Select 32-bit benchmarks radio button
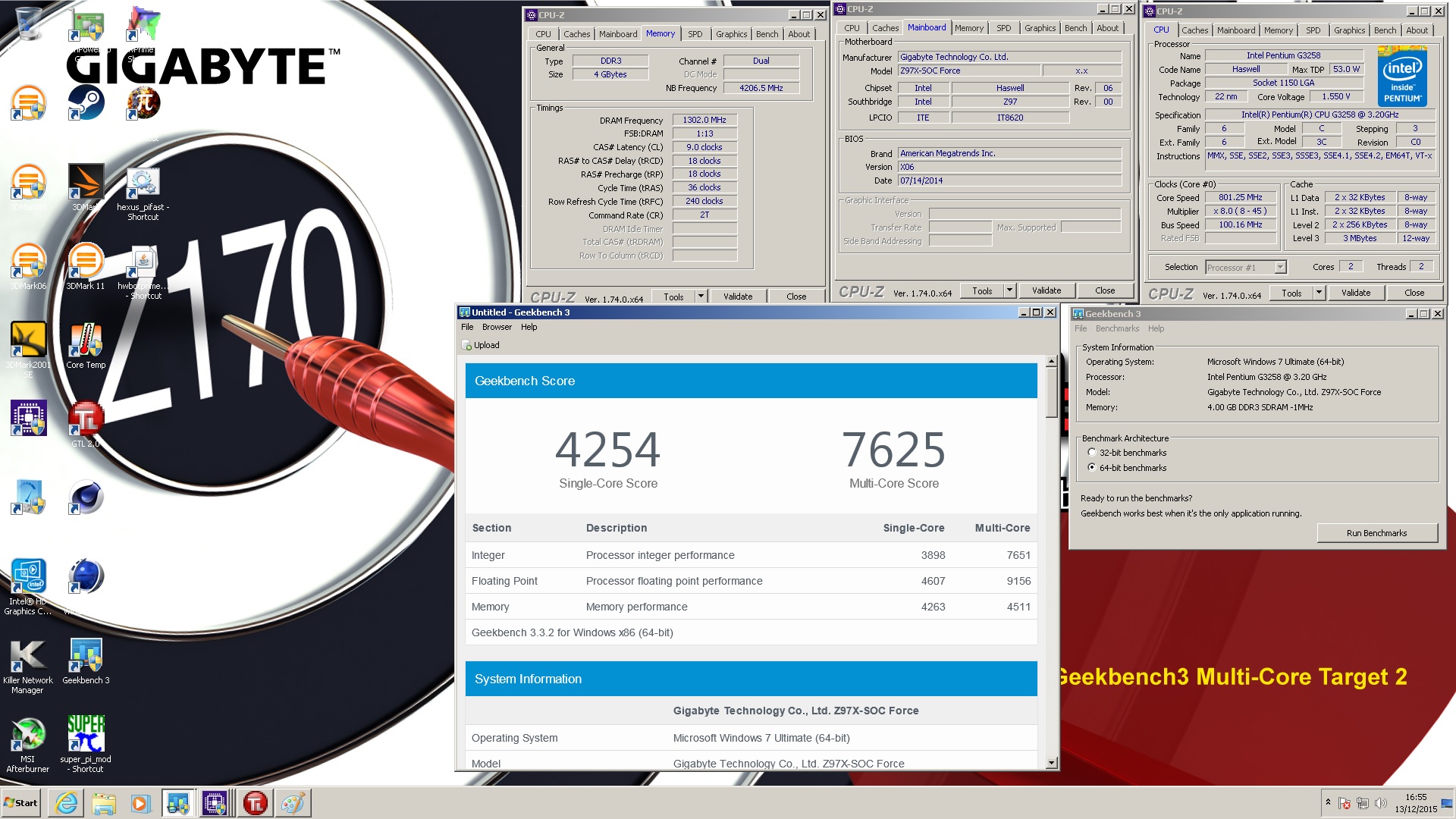Image resolution: width=1456 pixels, height=819 pixels. [x=1092, y=453]
